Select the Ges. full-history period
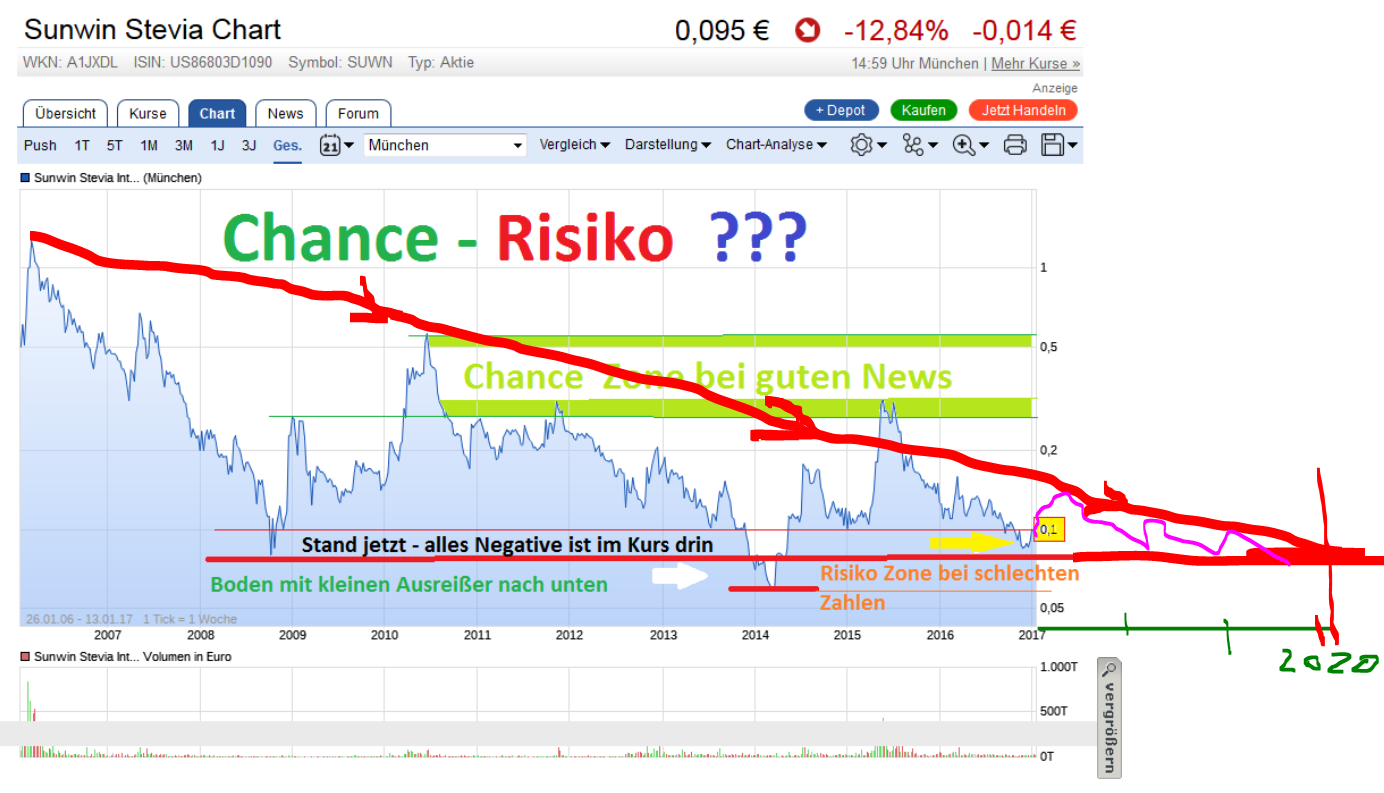Image resolution: width=1384 pixels, height=793 pixels. click(x=288, y=145)
